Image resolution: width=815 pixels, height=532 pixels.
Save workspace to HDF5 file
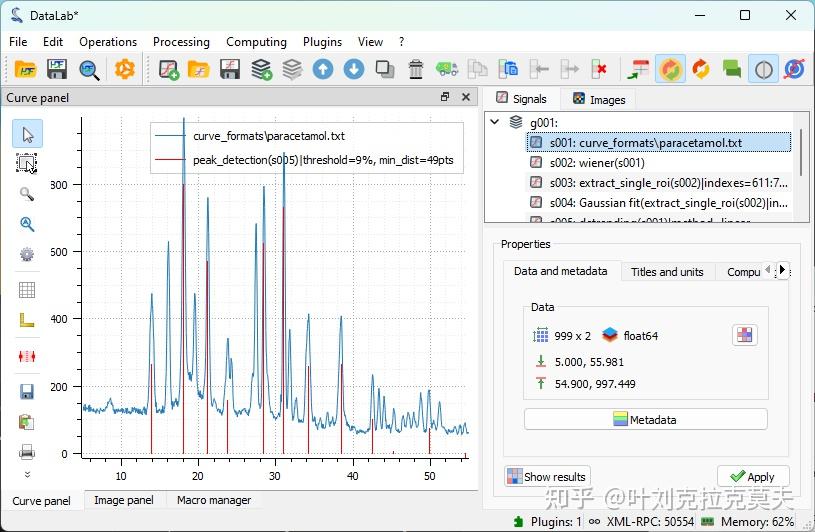pos(57,69)
